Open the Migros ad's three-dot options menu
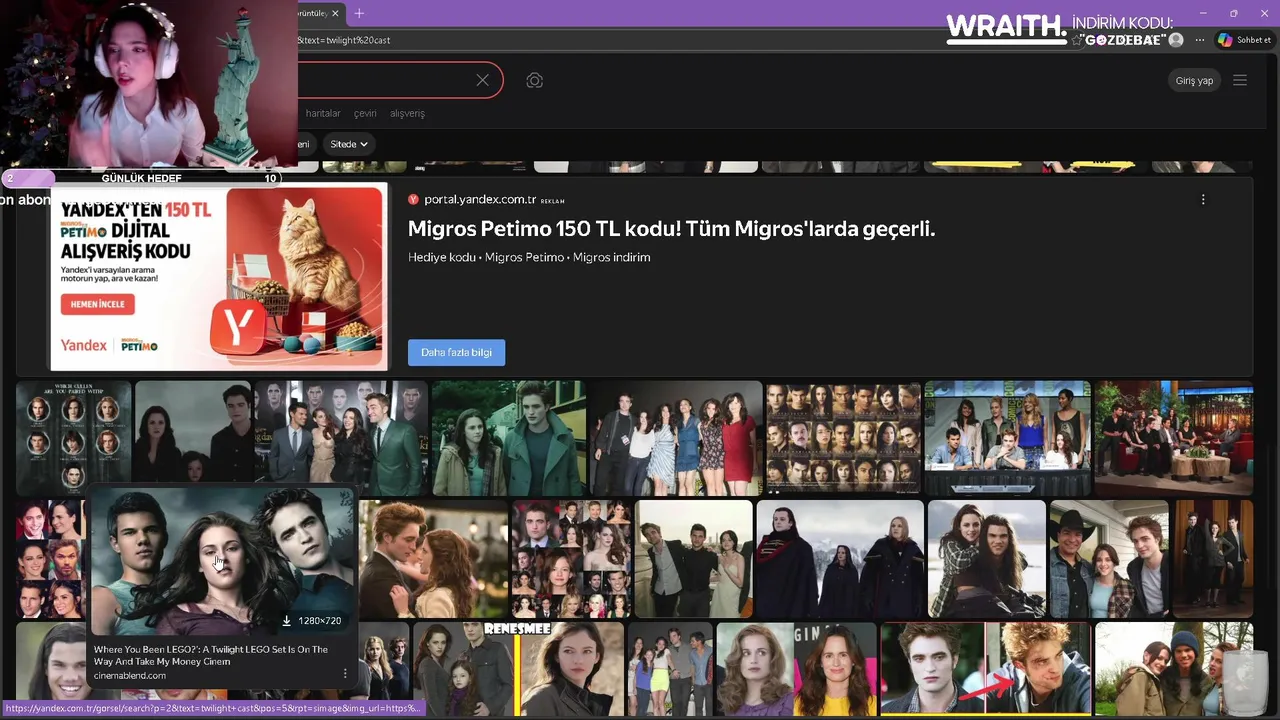This screenshot has width=1280, height=720. (x=1203, y=199)
